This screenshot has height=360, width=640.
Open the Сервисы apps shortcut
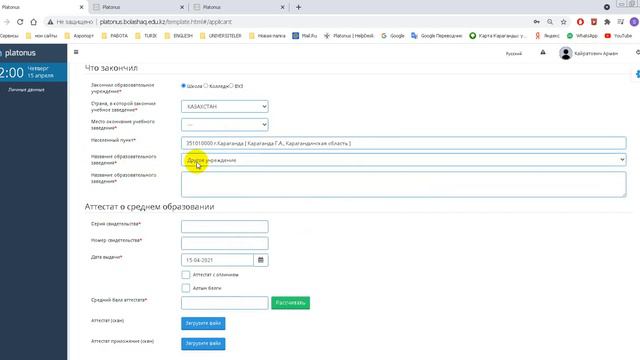pyautogui.click(x=9, y=36)
